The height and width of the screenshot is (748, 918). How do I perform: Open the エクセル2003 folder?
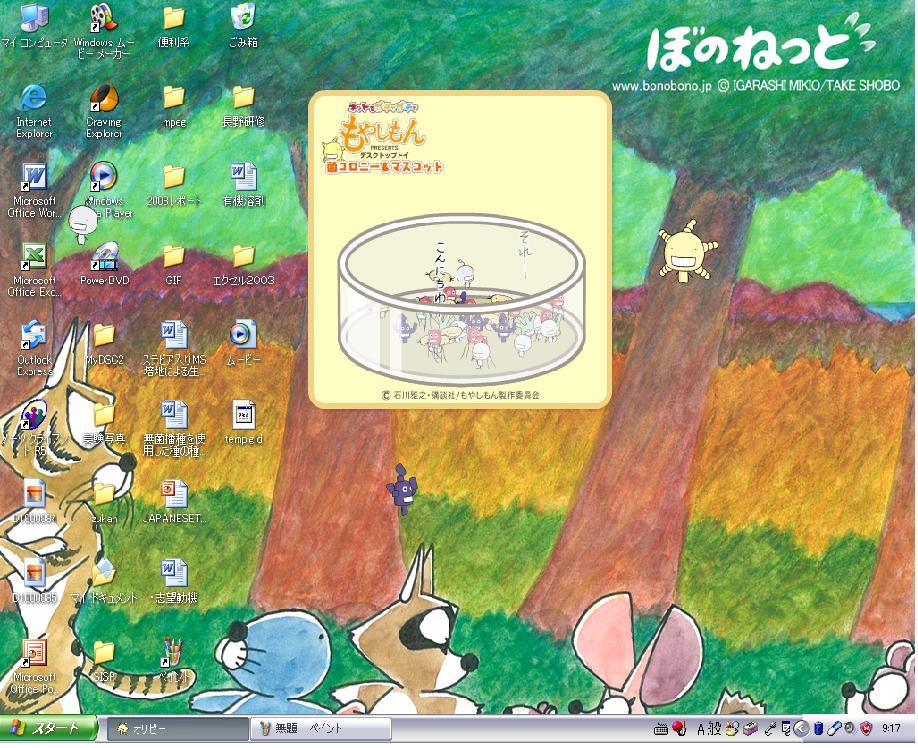pos(243,265)
